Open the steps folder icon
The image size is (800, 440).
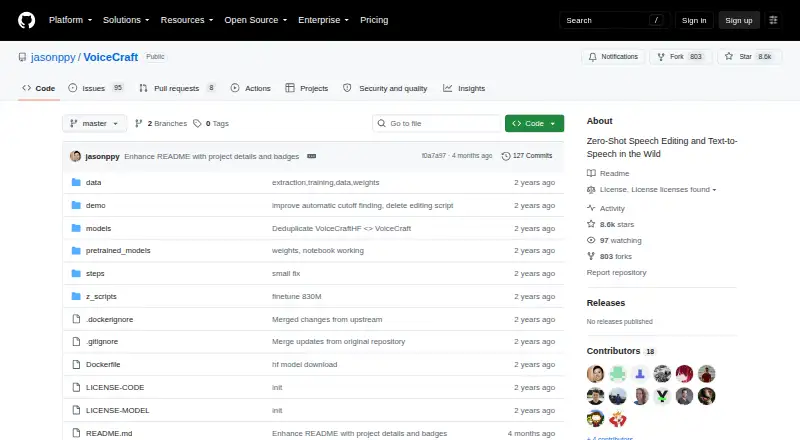[76, 274]
